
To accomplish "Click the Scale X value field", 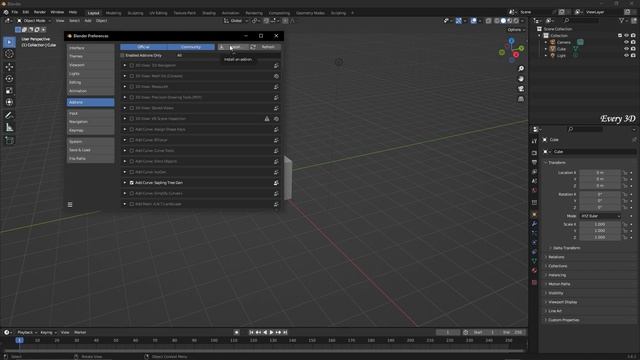I will click(x=600, y=224).
